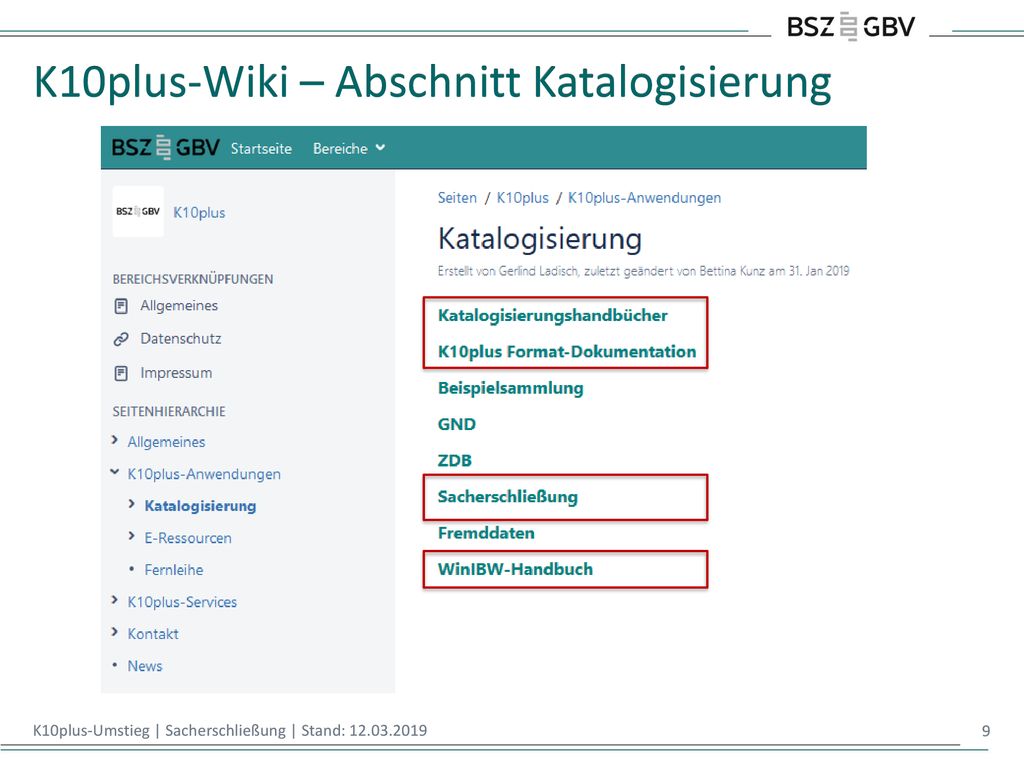Expand the Kontakt tree node chevron
The image size is (1024, 768).
(x=115, y=632)
